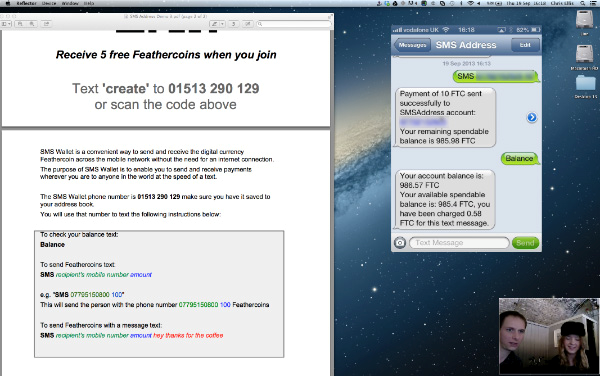Click the zoom out toolbar button in Preview
Viewport: 600px width, 376px height.
(20, 24)
